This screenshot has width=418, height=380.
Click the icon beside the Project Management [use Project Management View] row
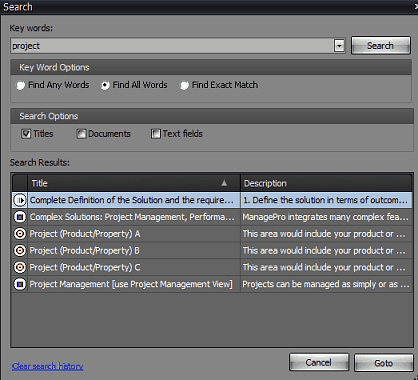(20, 284)
